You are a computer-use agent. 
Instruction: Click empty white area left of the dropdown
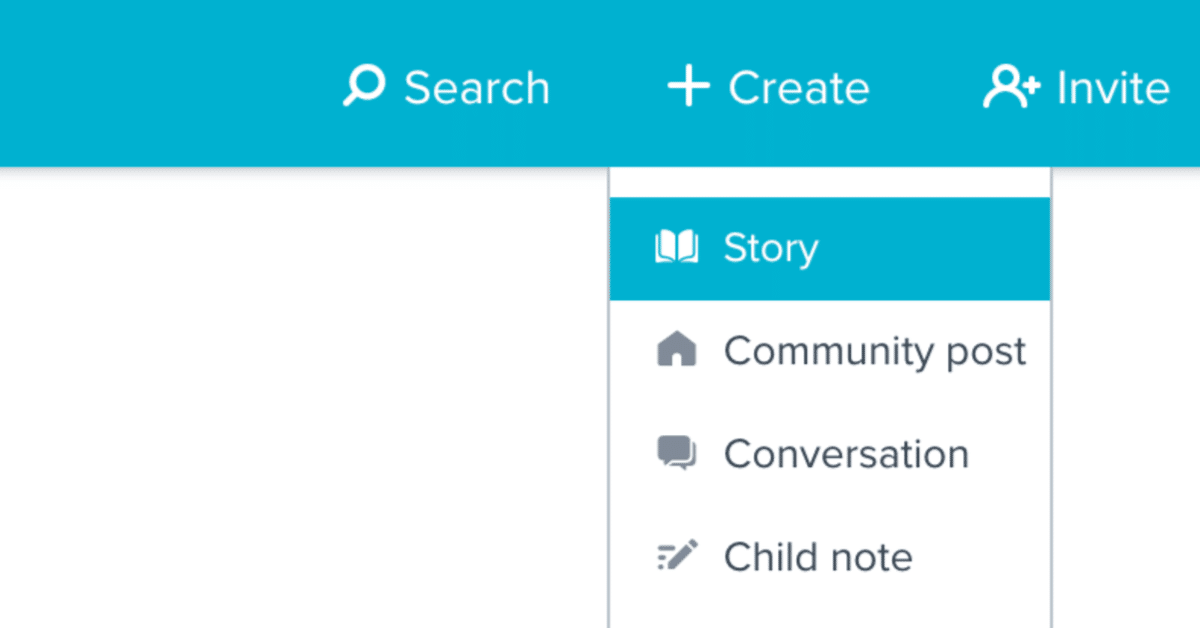(x=300, y=400)
